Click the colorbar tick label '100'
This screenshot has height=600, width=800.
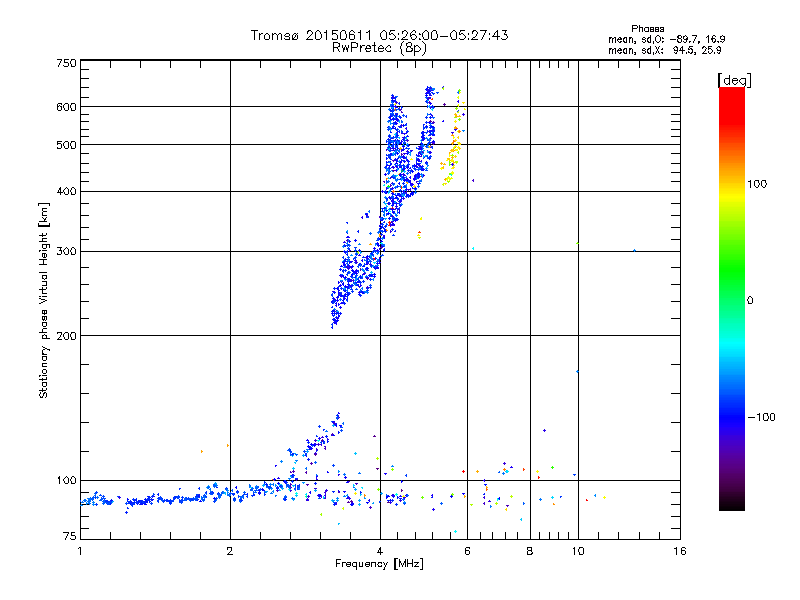[x=757, y=184]
